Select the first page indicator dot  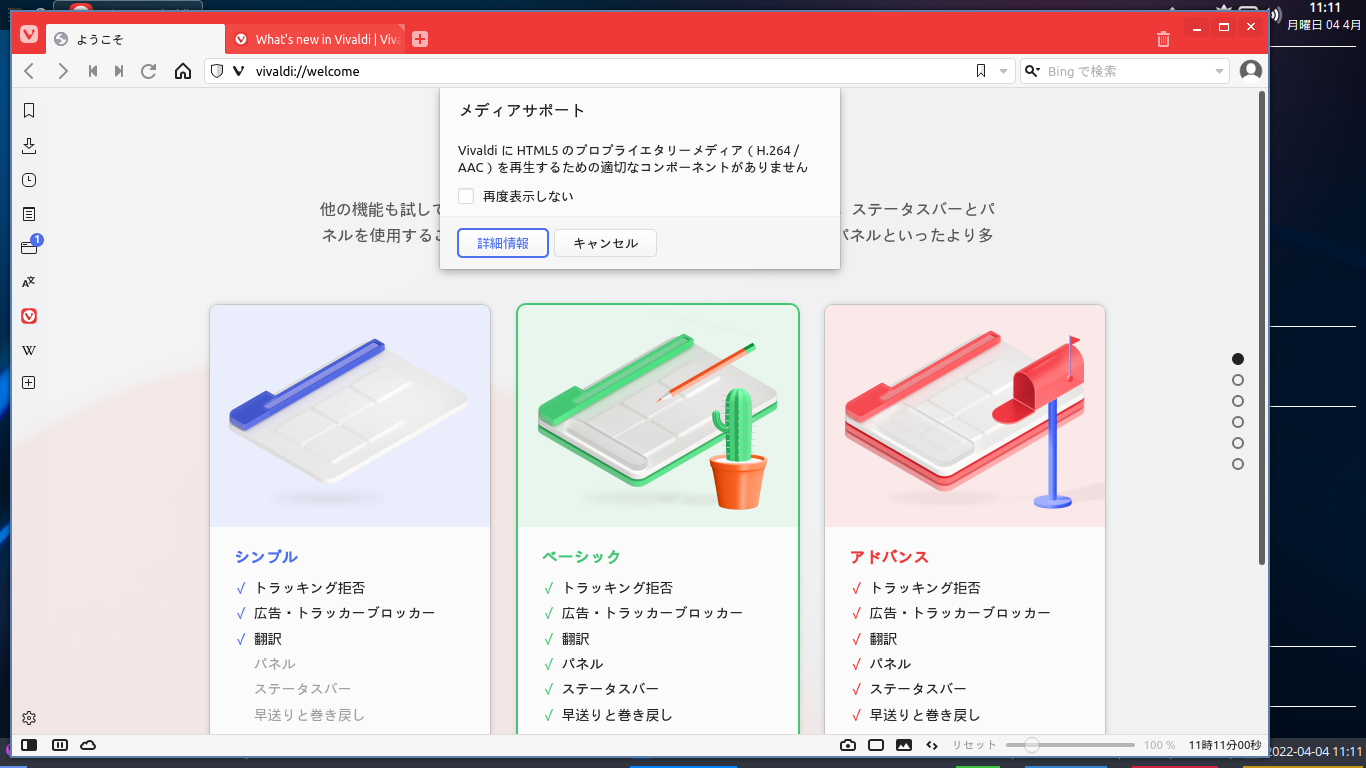(1238, 359)
